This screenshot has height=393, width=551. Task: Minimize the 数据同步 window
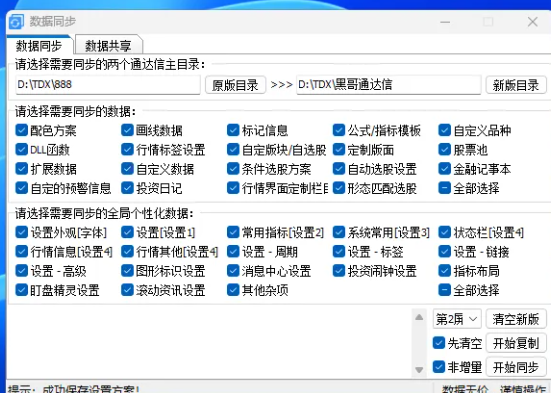pos(445,22)
